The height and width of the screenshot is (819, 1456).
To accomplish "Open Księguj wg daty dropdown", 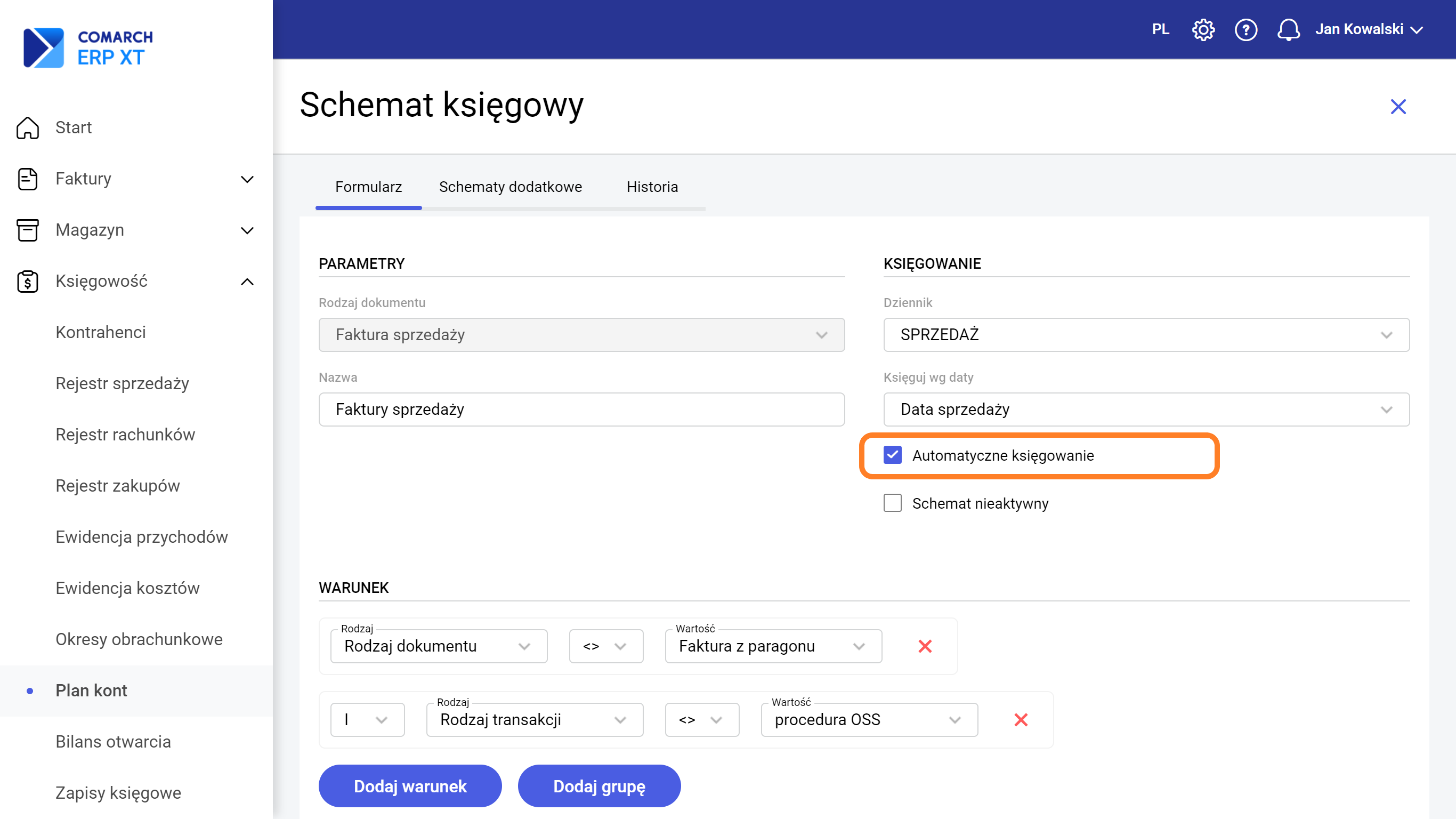I will pyautogui.click(x=1146, y=409).
